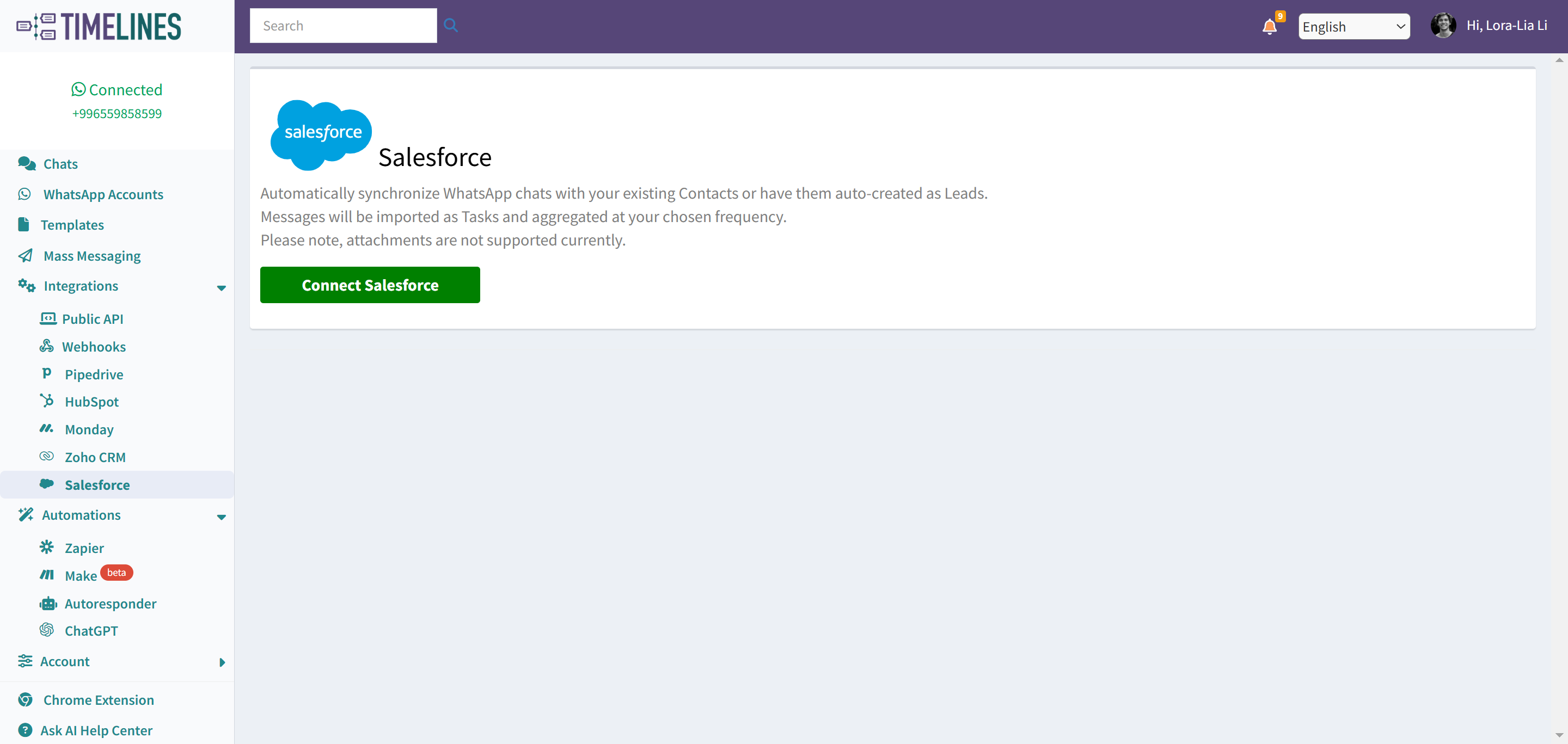Viewport: 1568px width, 744px height.
Task: Click the Templates file icon
Action: (24, 224)
